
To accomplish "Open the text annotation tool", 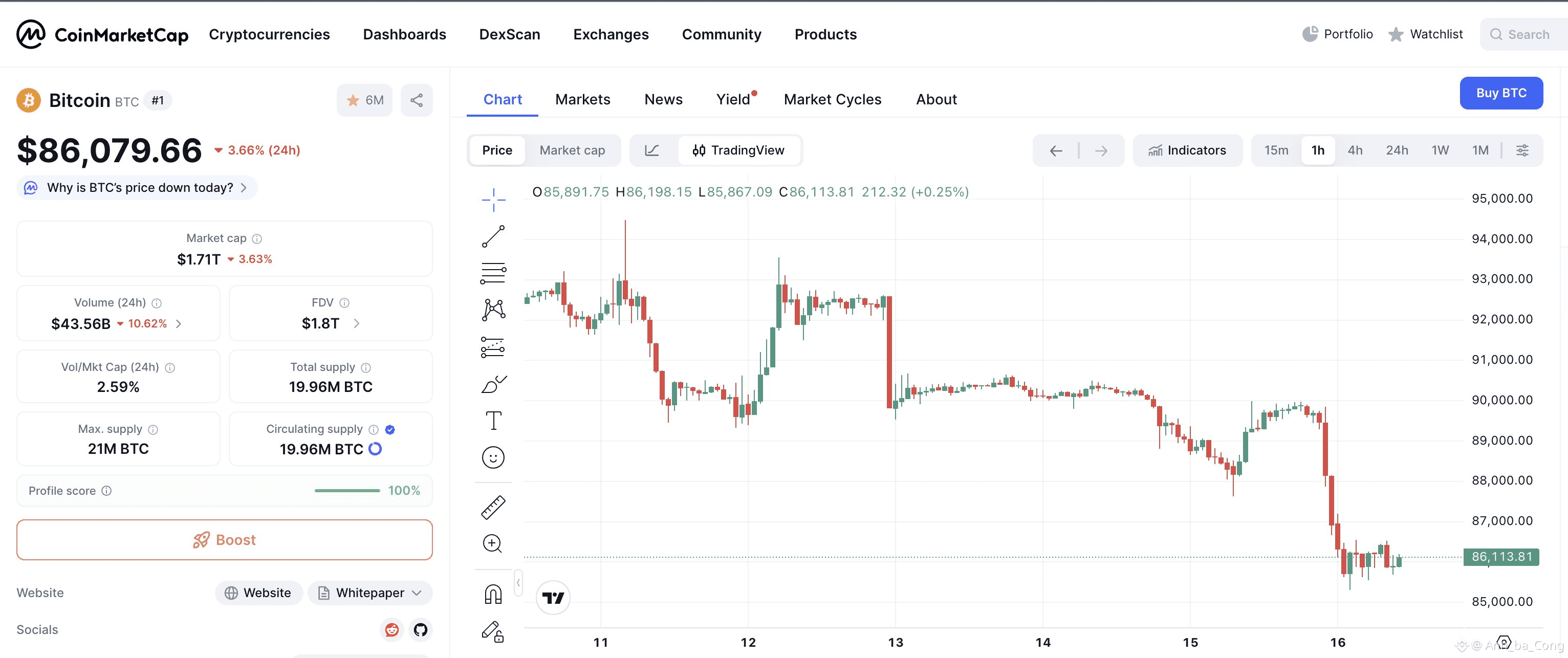I will pyautogui.click(x=494, y=420).
